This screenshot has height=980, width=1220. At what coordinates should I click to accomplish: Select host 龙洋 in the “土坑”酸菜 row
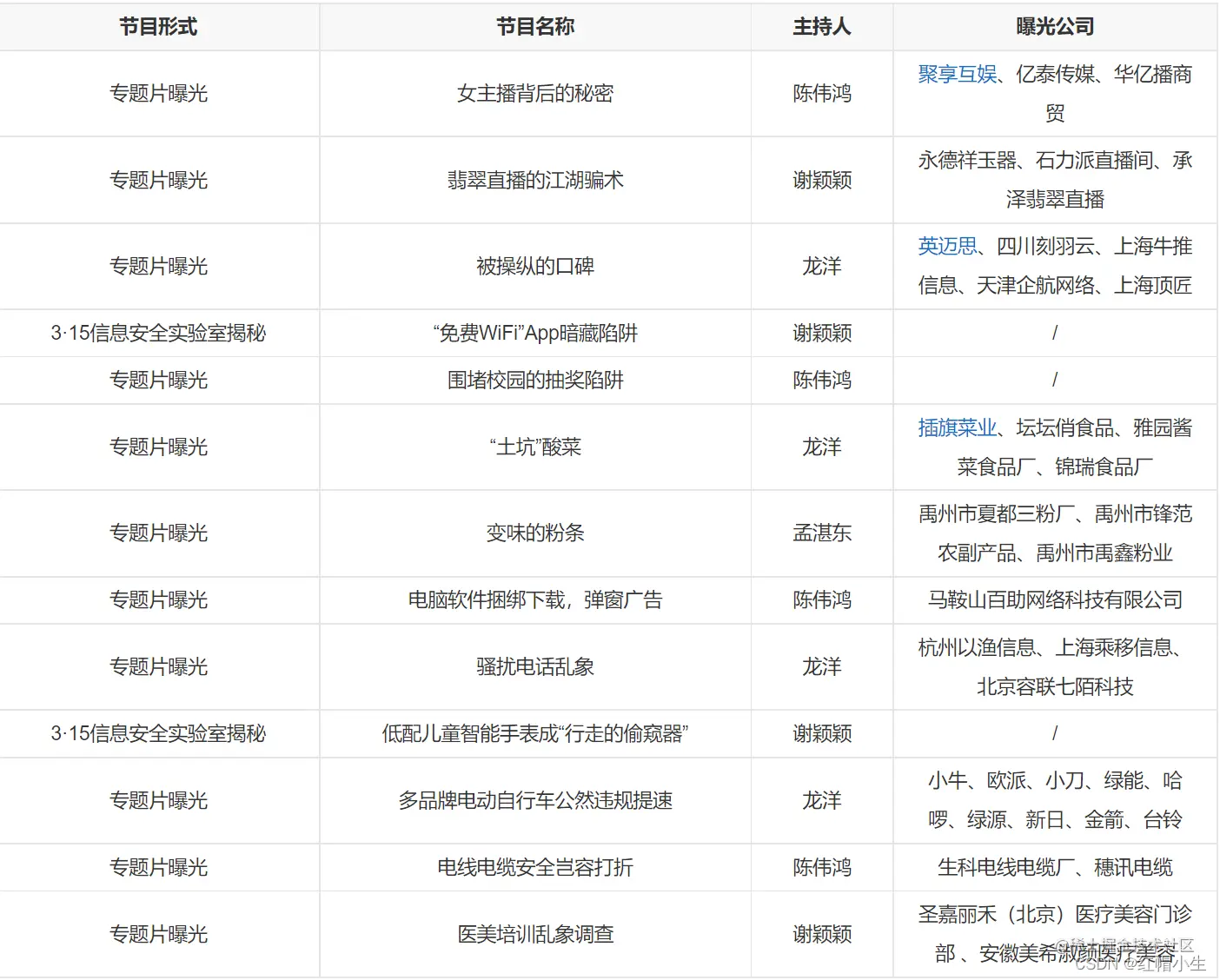[822, 447]
